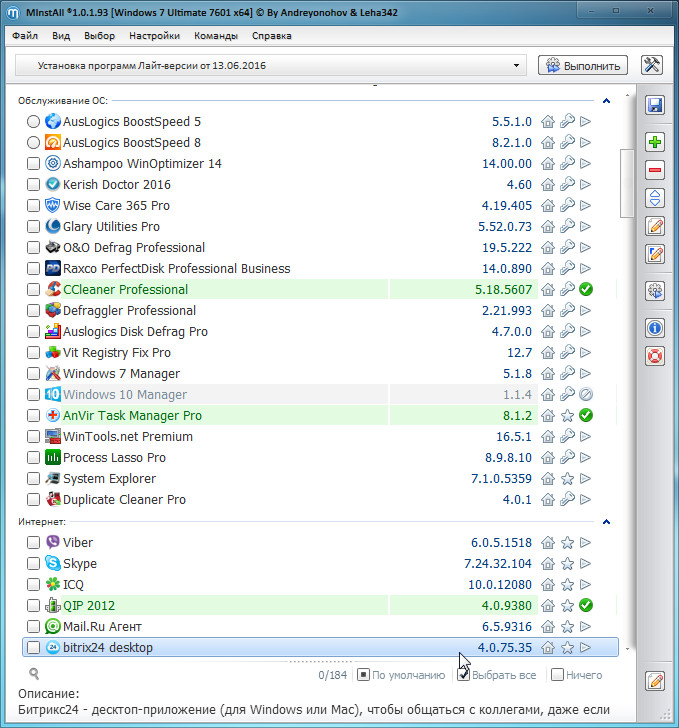Viewport: 679px width, 728px height.
Task: Click scrollbar down arrow of the list
Action: (627, 649)
